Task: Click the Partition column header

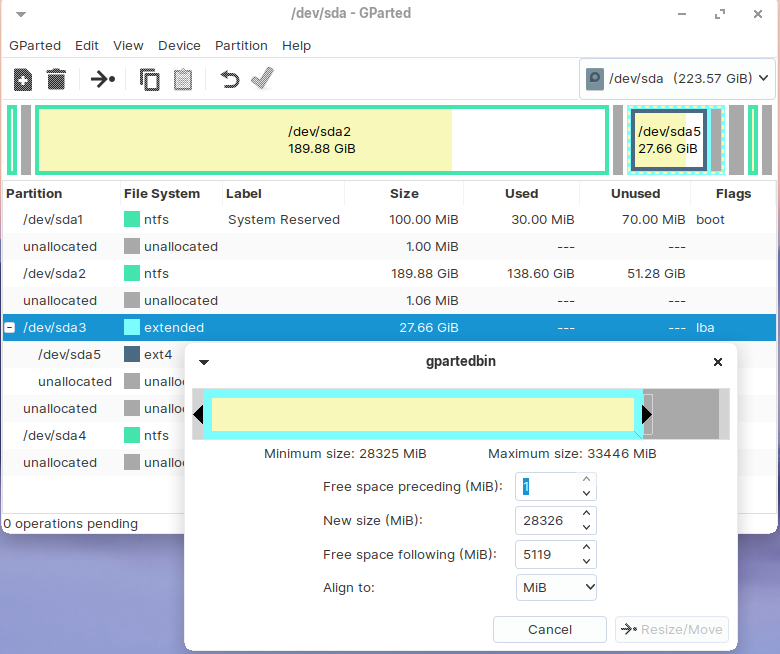Action: (x=62, y=193)
